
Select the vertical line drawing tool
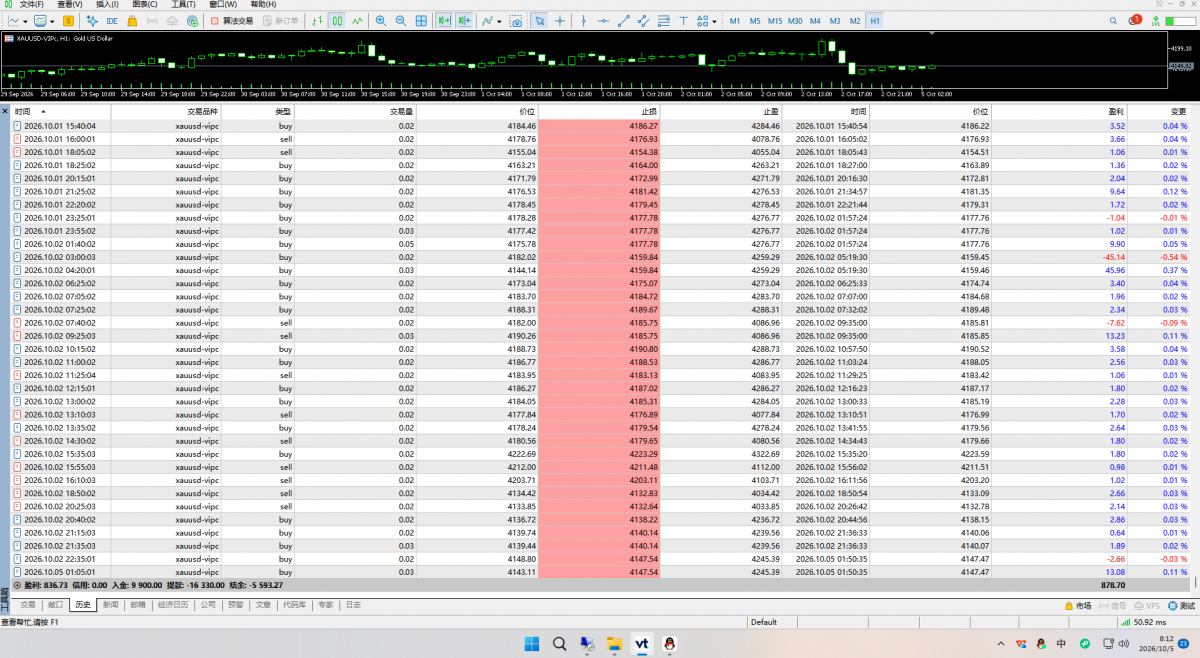(x=584, y=20)
